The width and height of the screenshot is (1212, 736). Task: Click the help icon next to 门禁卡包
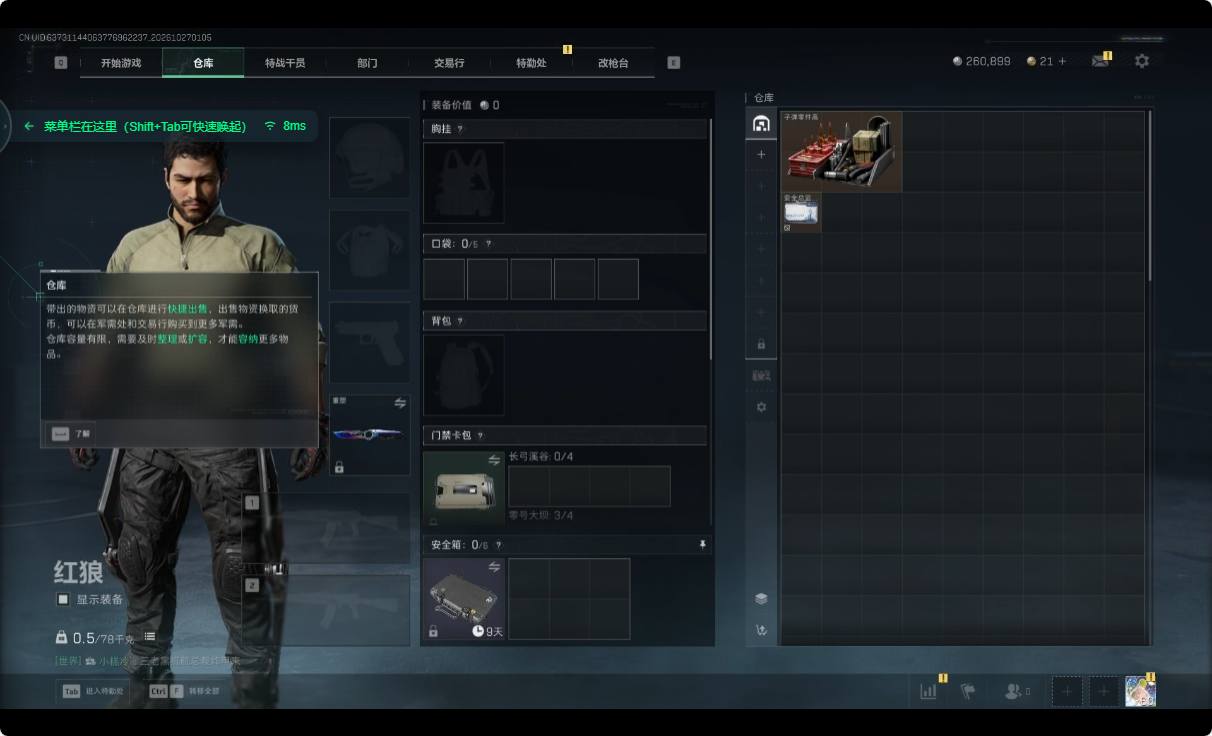tap(480, 436)
